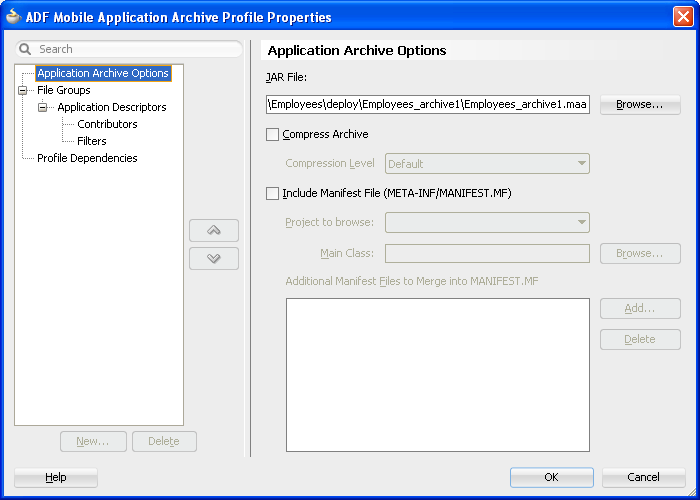
Task: Click the Add manifest file button
Action: (640, 308)
